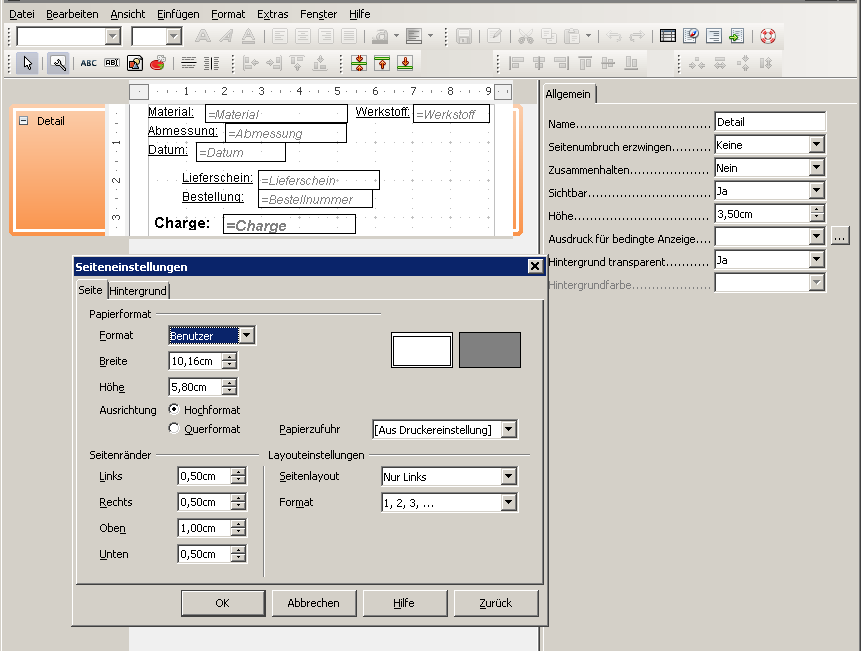Confirm page settings with OK

point(222,603)
